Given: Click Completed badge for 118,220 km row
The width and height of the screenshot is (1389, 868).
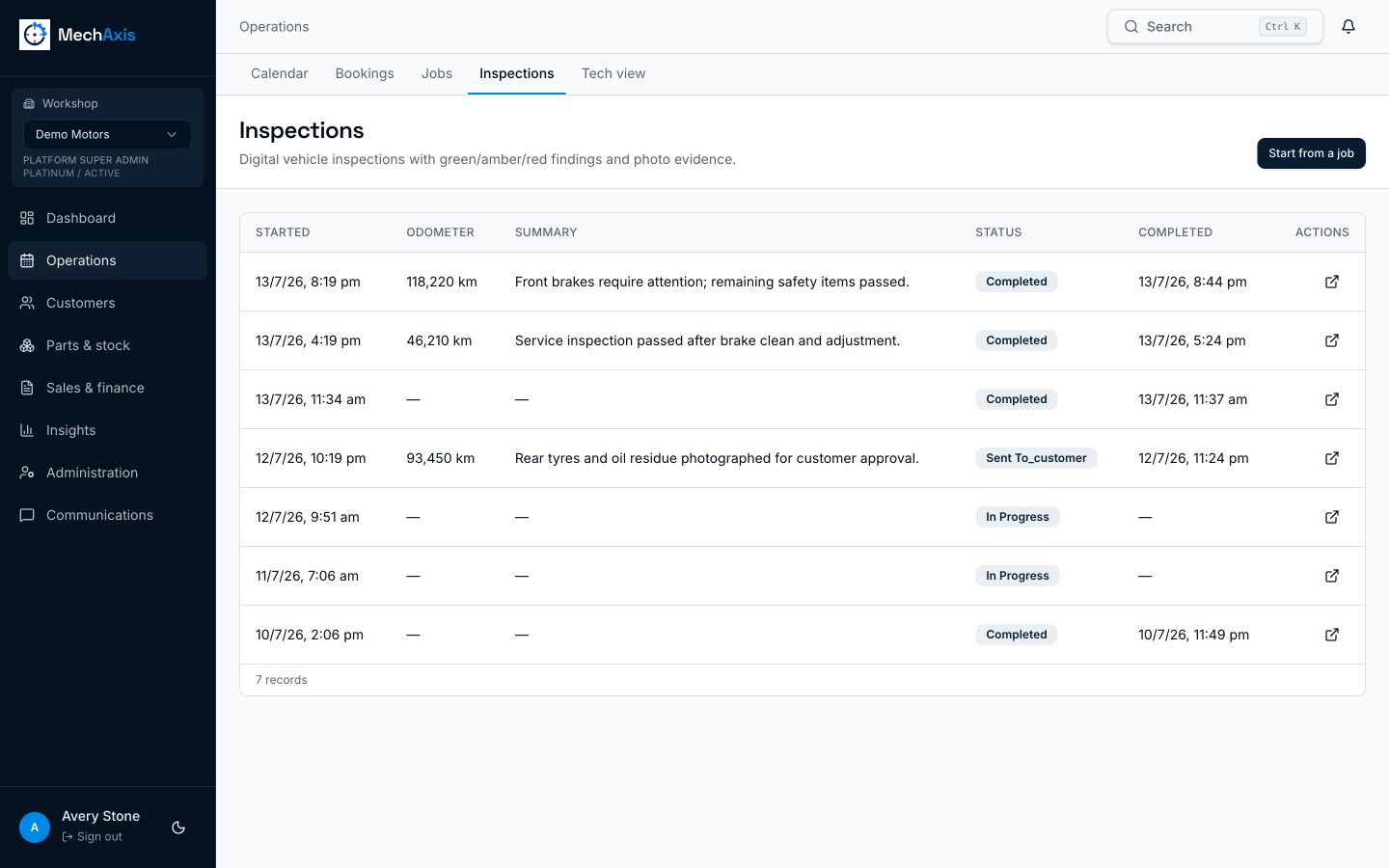Looking at the screenshot, I should [1017, 282].
